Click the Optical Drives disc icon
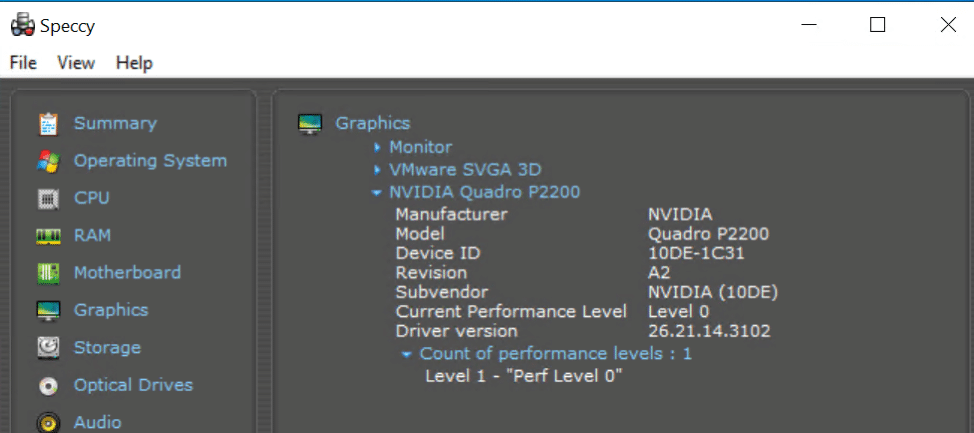 pyautogui.click(x=48, y=386)
